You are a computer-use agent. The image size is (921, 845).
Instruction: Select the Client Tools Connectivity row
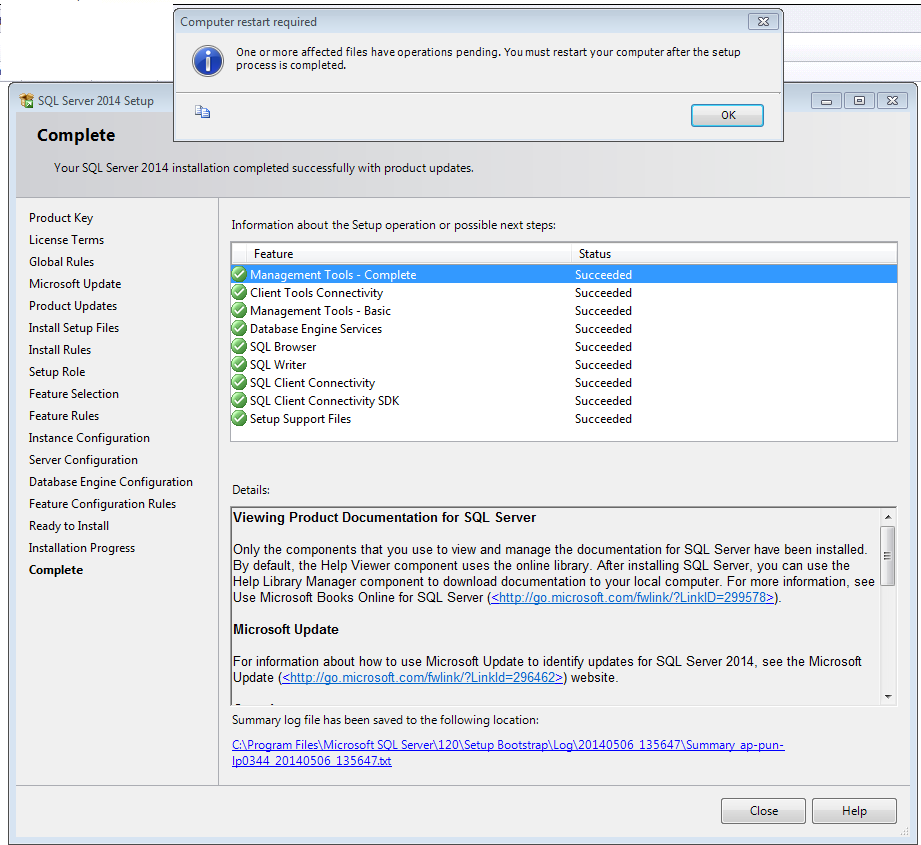[564, 292]
